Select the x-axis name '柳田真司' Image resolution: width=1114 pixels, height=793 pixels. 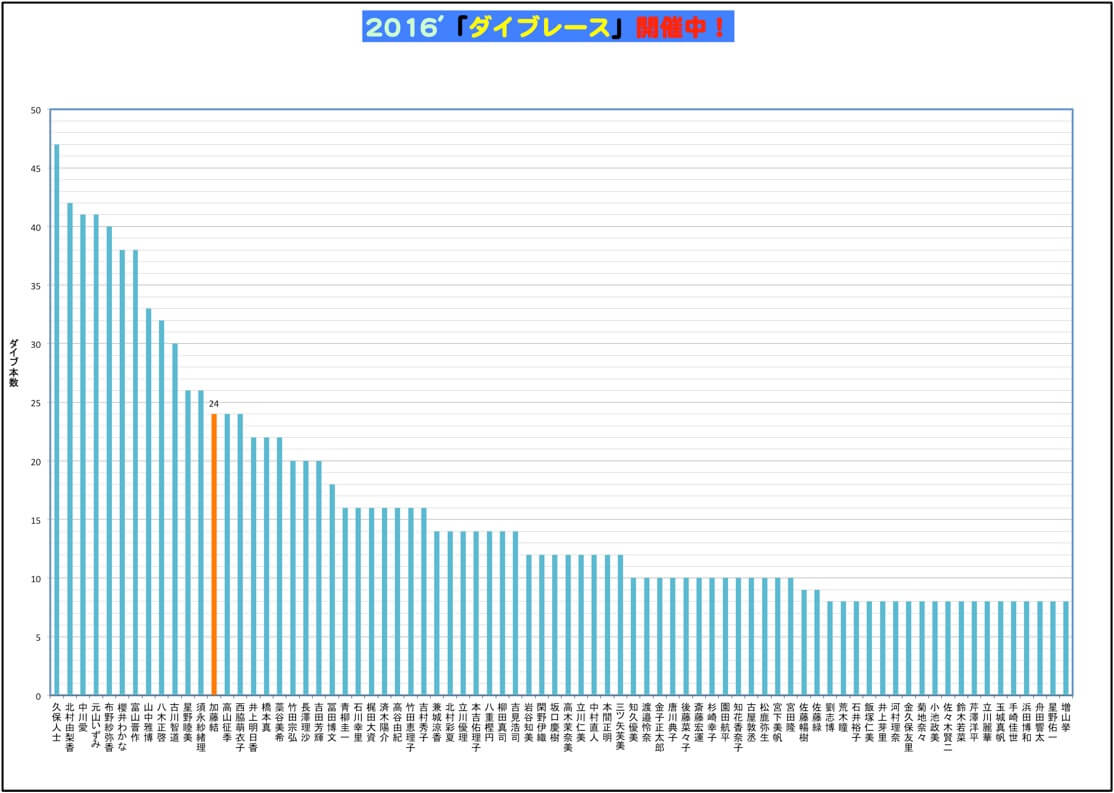(x=502, y=721)
